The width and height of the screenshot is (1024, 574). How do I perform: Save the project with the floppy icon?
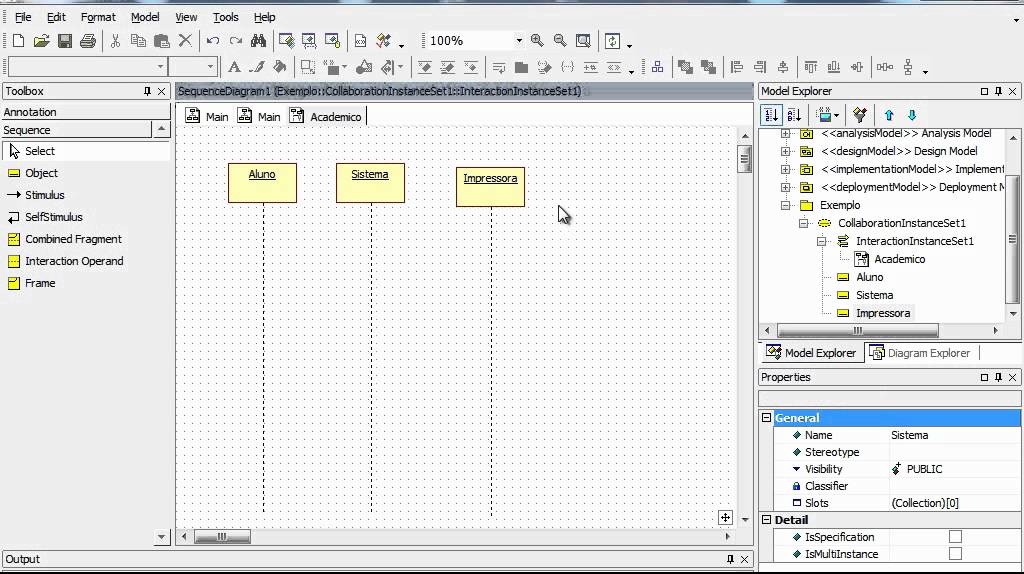(65, 41)
